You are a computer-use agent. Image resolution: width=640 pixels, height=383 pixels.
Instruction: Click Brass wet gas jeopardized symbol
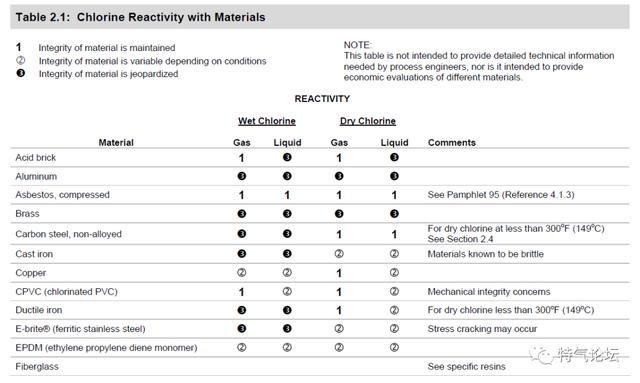[242, 214]
